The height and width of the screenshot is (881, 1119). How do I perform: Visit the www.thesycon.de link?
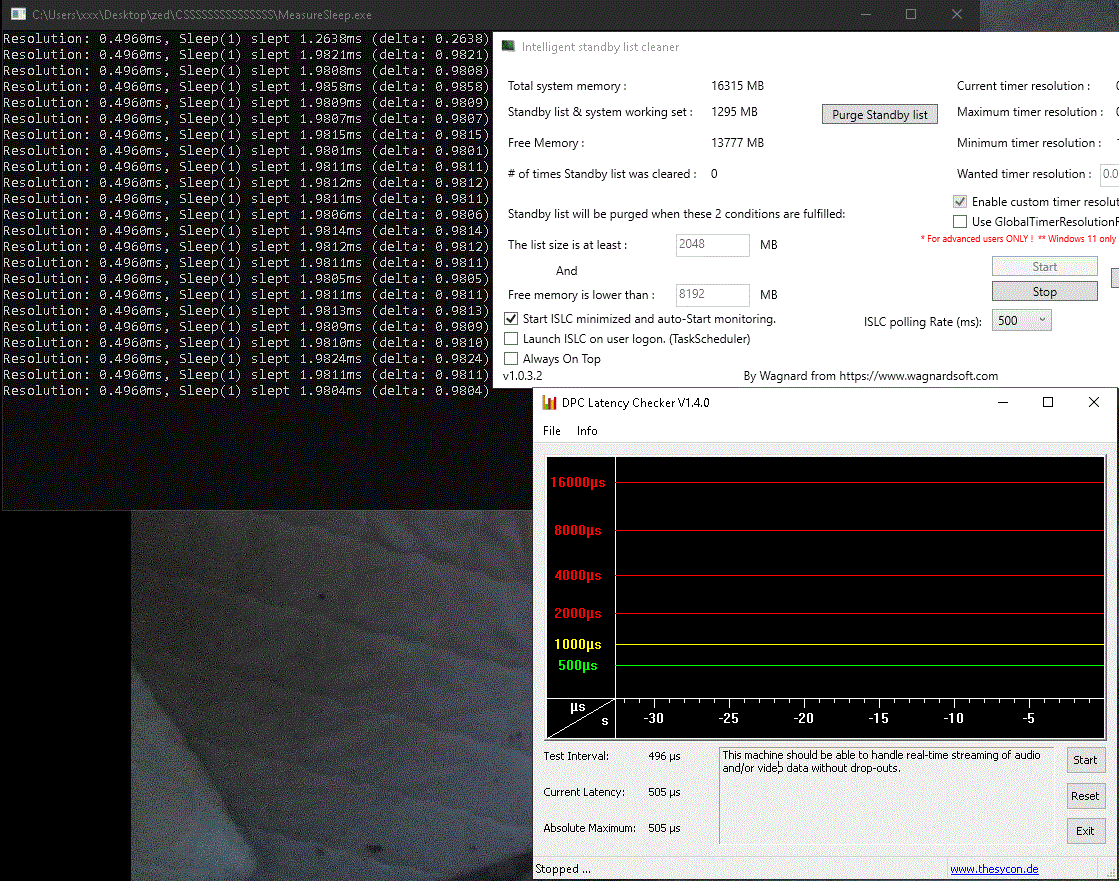point(993,869)
